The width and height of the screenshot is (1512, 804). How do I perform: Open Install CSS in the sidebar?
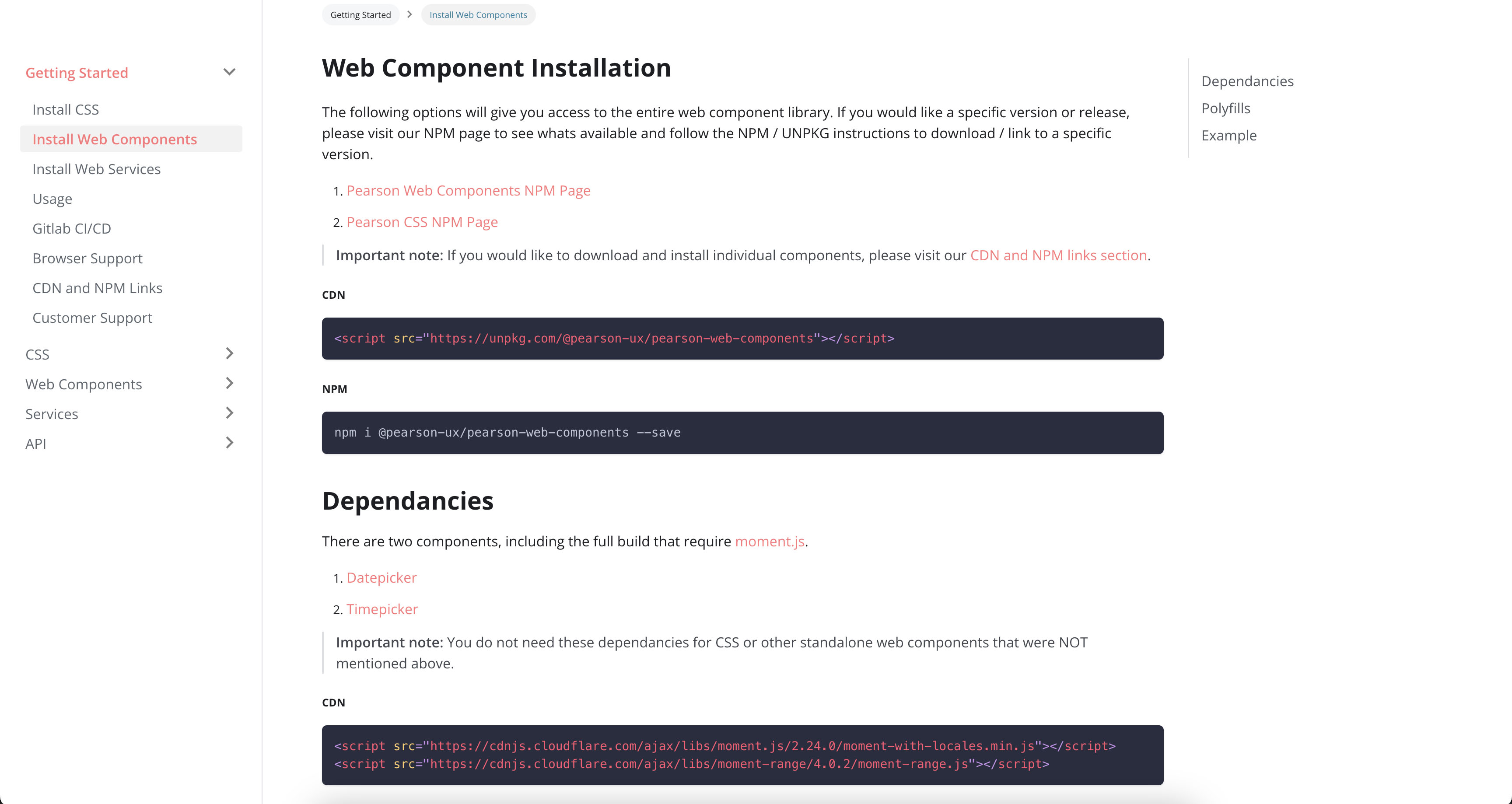click(66, 110)
